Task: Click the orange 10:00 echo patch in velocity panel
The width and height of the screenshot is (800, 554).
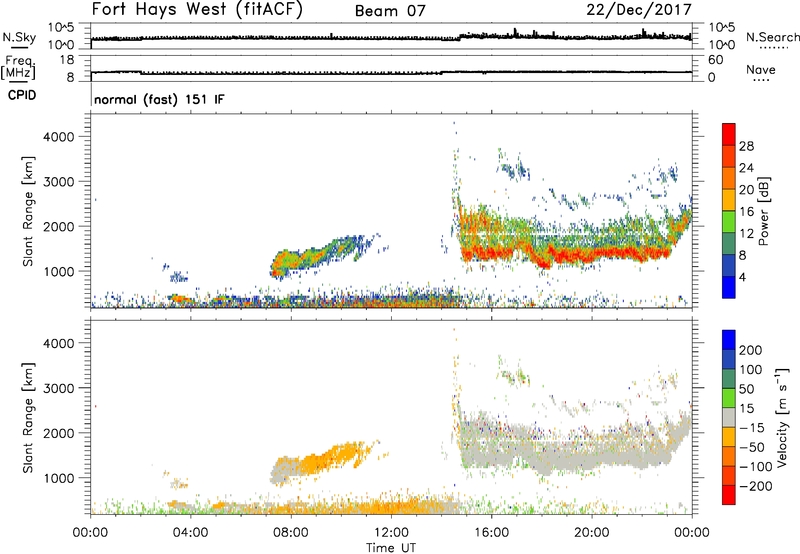Action: [x=337, y=457]
